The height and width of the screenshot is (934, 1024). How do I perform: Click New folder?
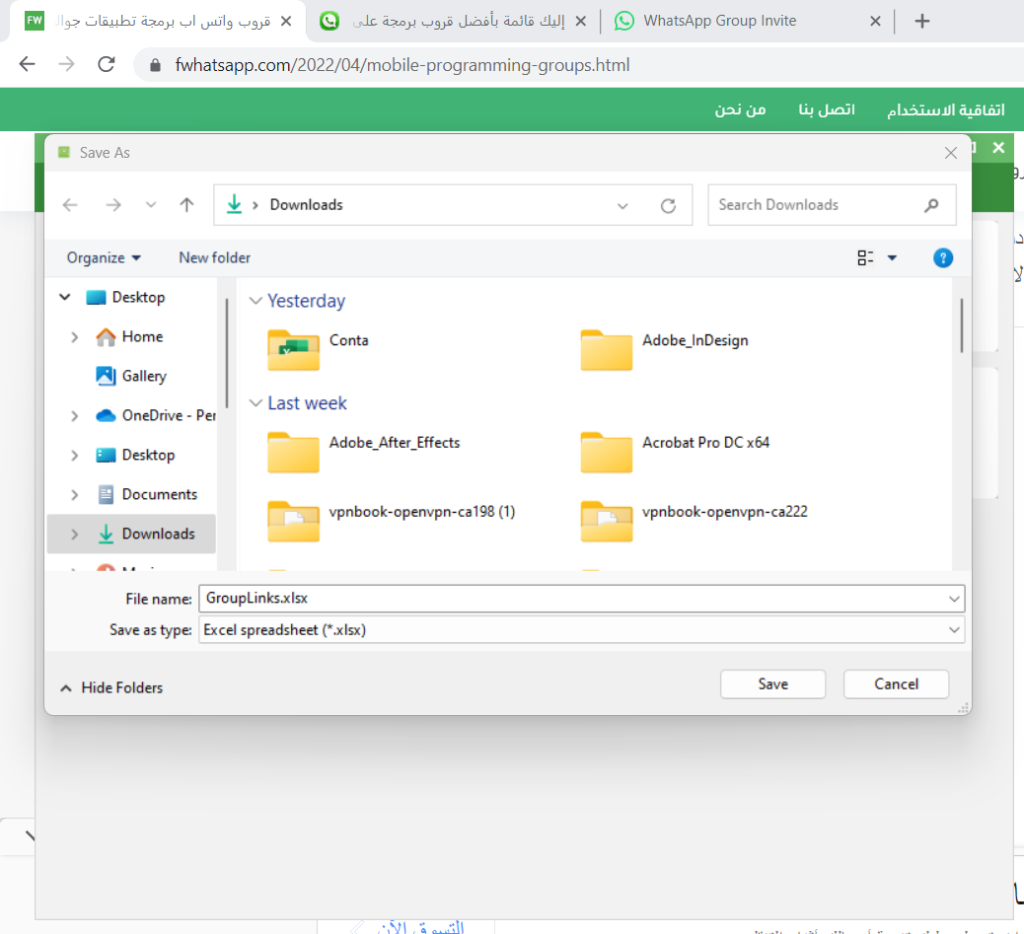click(215, 258)
